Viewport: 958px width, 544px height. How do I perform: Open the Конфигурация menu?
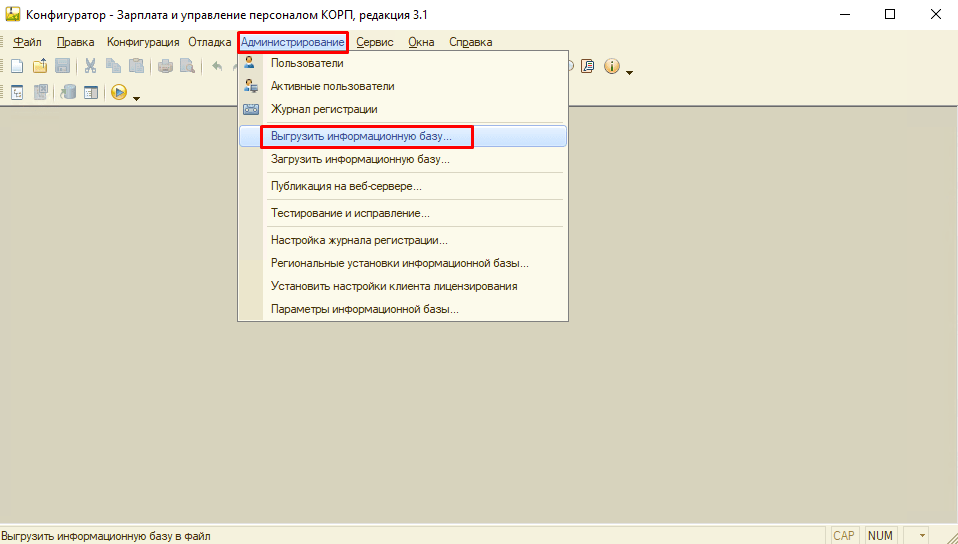pyautogui.click(x=143, y=42)
